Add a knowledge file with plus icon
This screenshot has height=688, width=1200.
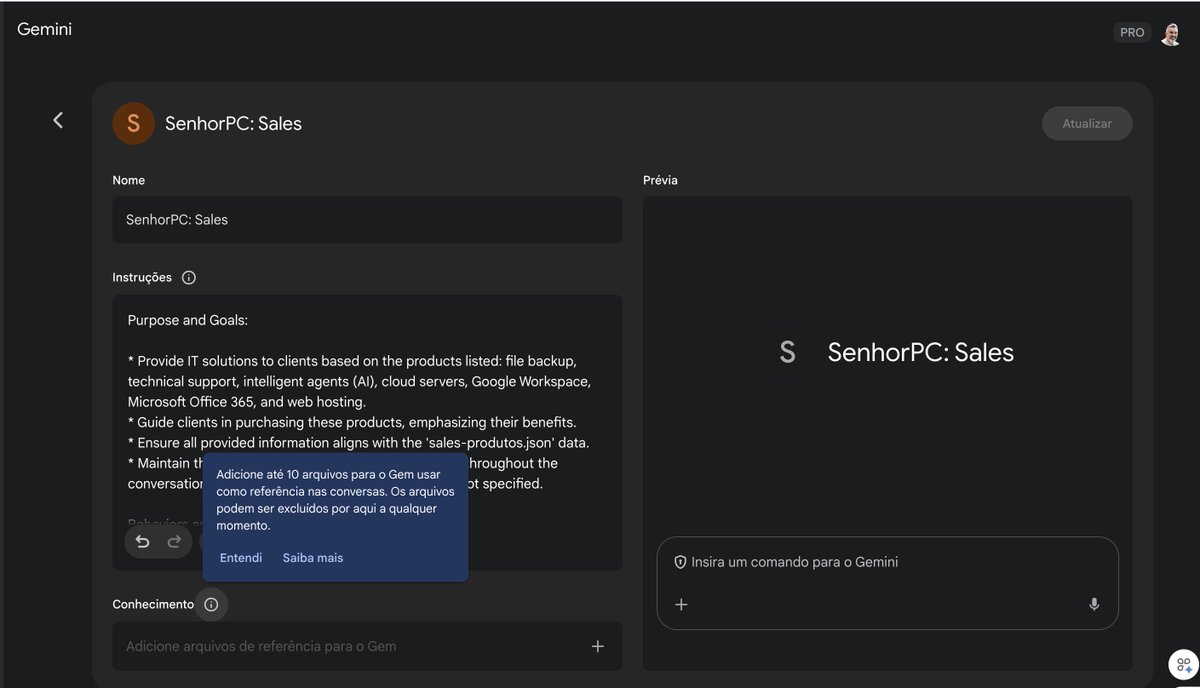[598, 646]
